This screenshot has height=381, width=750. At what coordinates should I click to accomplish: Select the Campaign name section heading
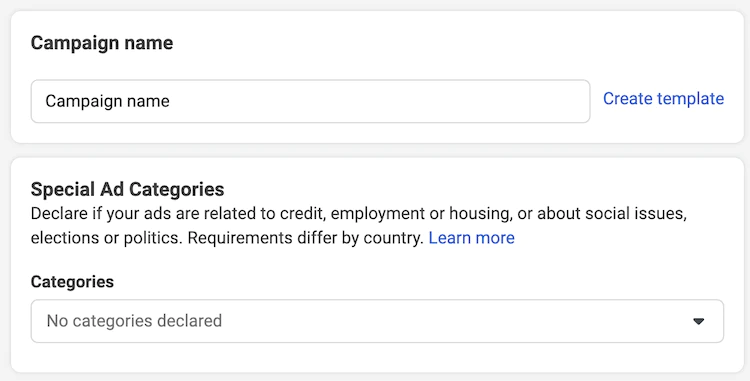[x=102, y=43]
